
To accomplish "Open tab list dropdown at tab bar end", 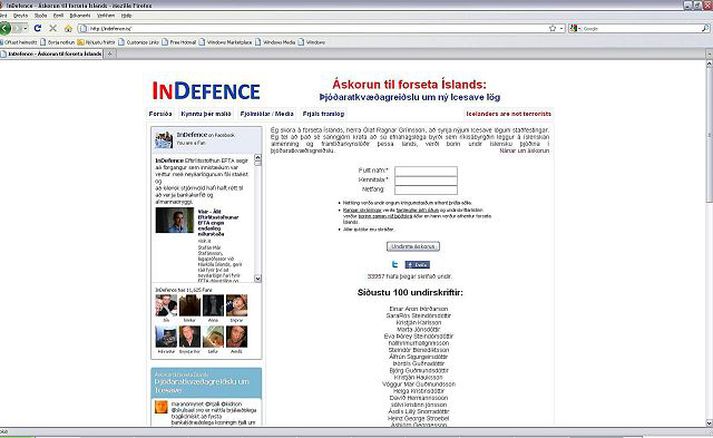I will pyautogui.click(x=709, y=54).
